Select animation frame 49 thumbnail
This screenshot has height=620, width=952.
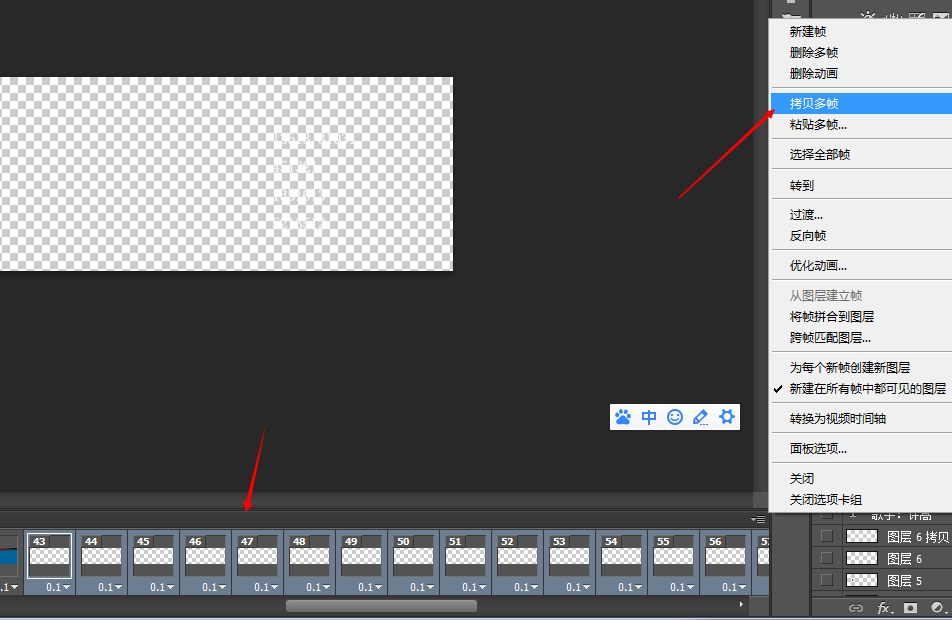(361, 556)
